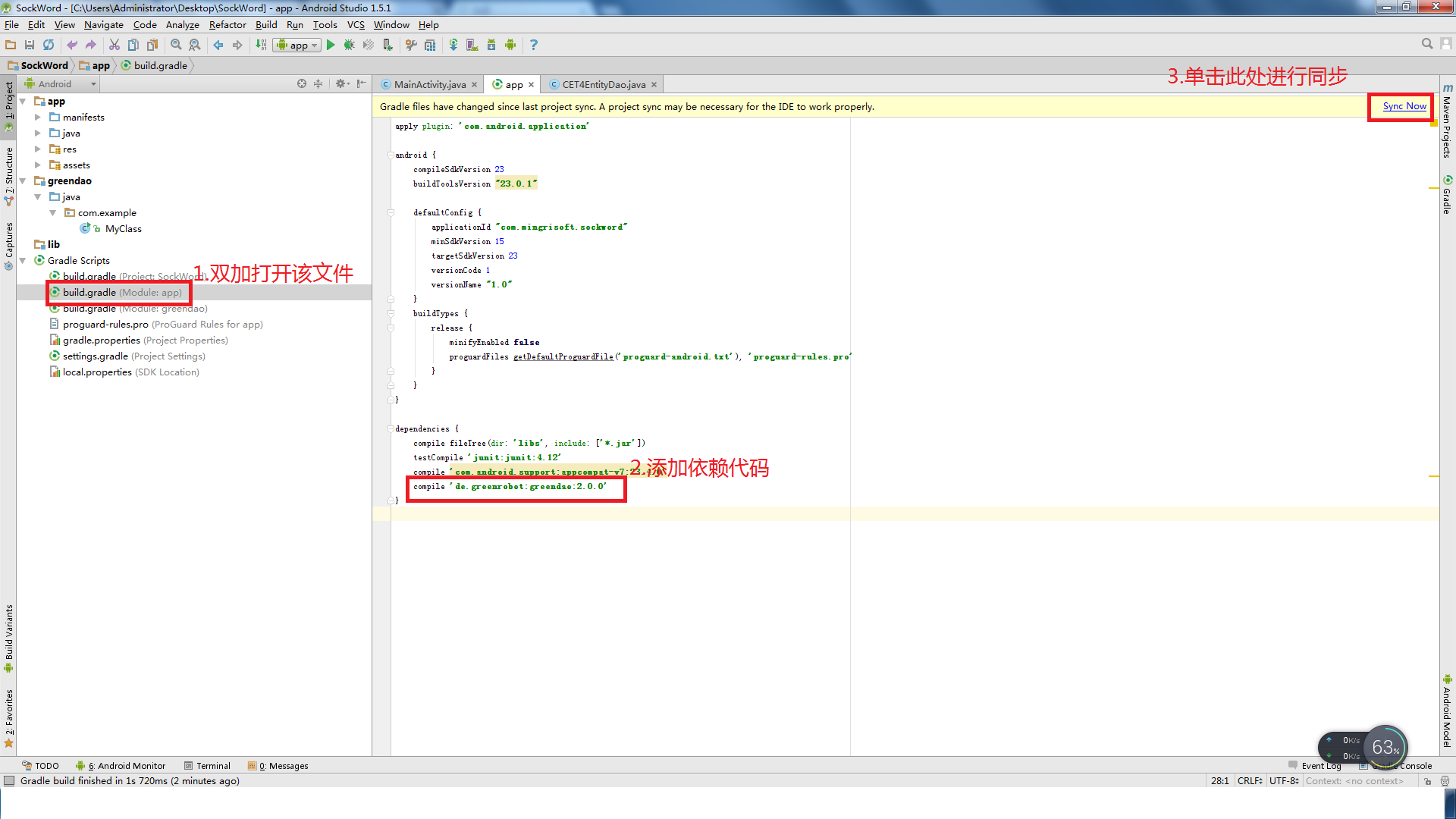Open the Android project view dropdown
The width and height of the screenshot is (1456, 819).
tap(61, 83)
